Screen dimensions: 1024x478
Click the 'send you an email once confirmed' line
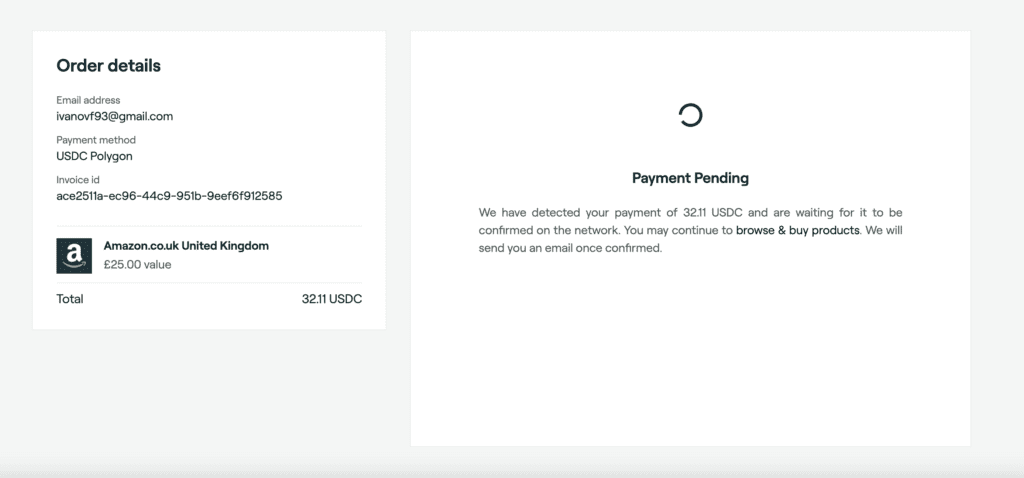tap(570, 249)
